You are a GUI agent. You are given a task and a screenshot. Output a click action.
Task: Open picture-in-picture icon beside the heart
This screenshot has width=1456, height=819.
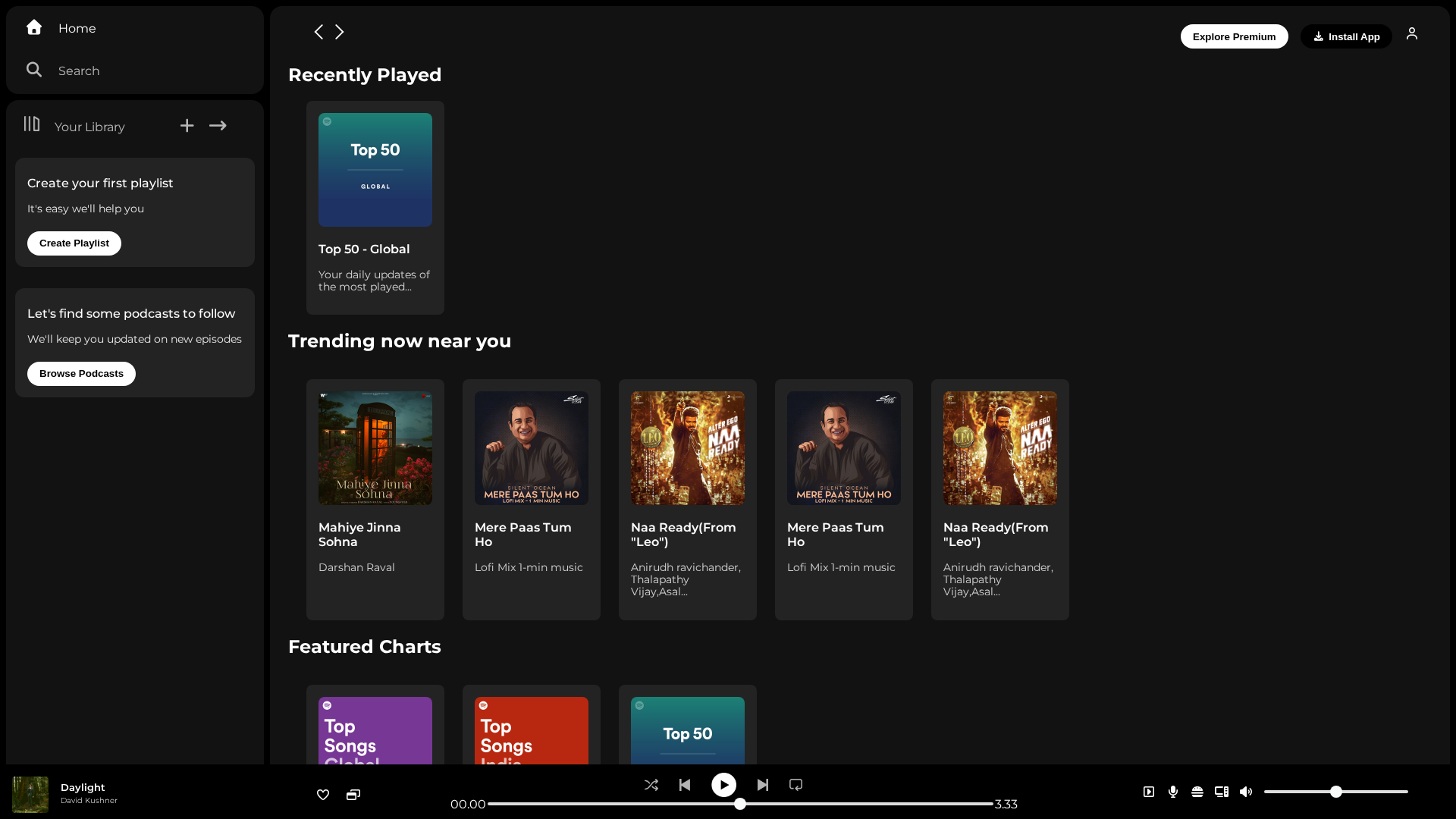[x=353, y=795]
